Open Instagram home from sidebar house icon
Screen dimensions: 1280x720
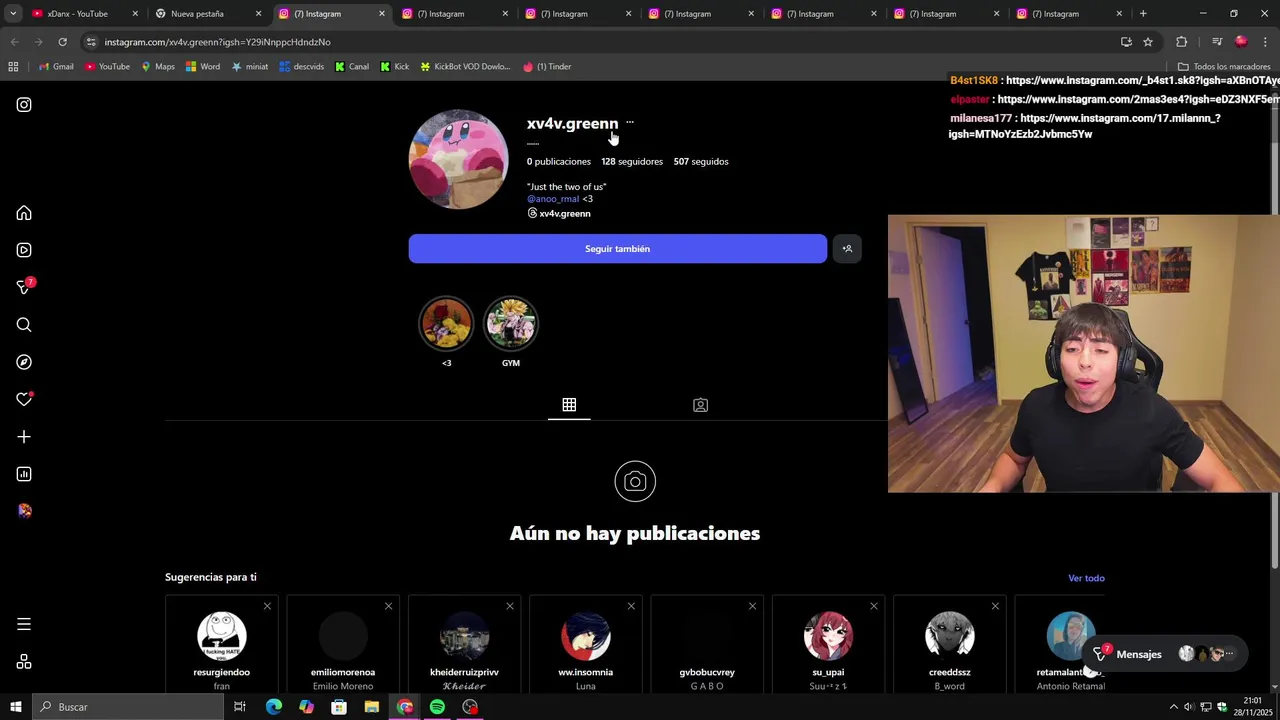coord(24,213)
